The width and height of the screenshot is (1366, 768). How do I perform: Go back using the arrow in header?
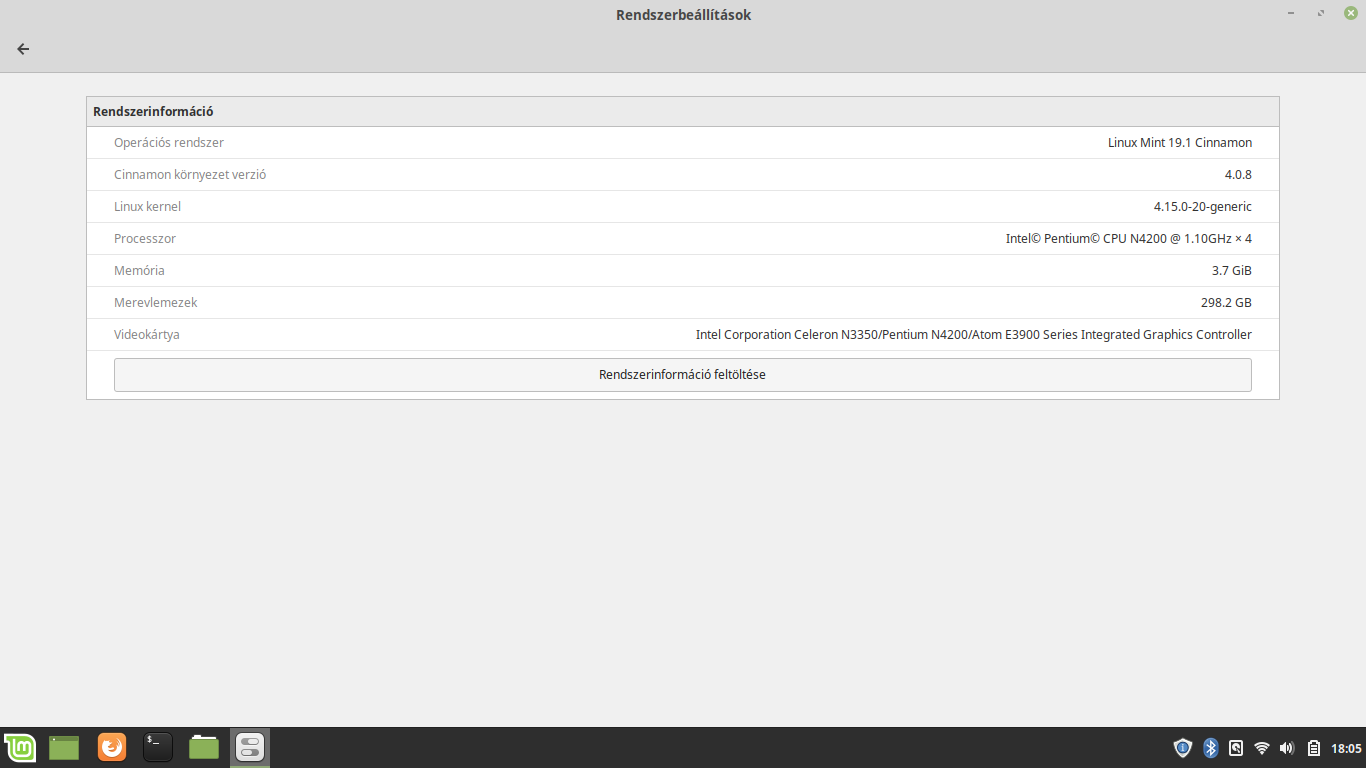[23, 48]
